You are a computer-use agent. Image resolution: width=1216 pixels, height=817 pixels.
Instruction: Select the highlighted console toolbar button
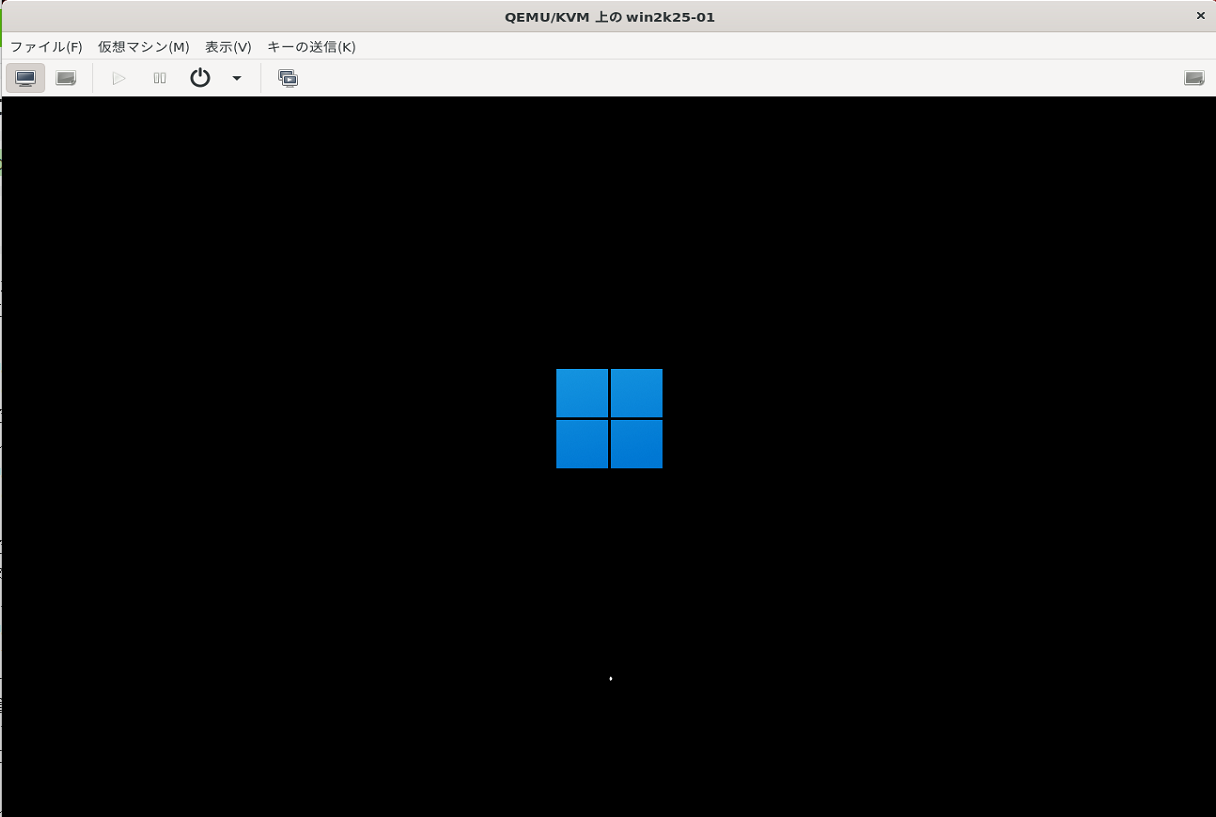[25, 77]
